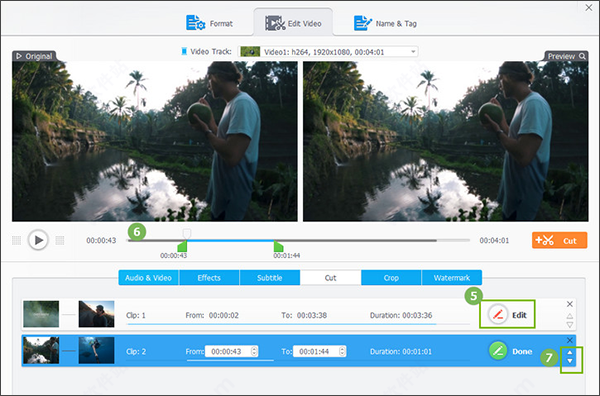Move Clip 2 up with the arrow
Screen dimensions: 600x396
(x=570, y=352)
